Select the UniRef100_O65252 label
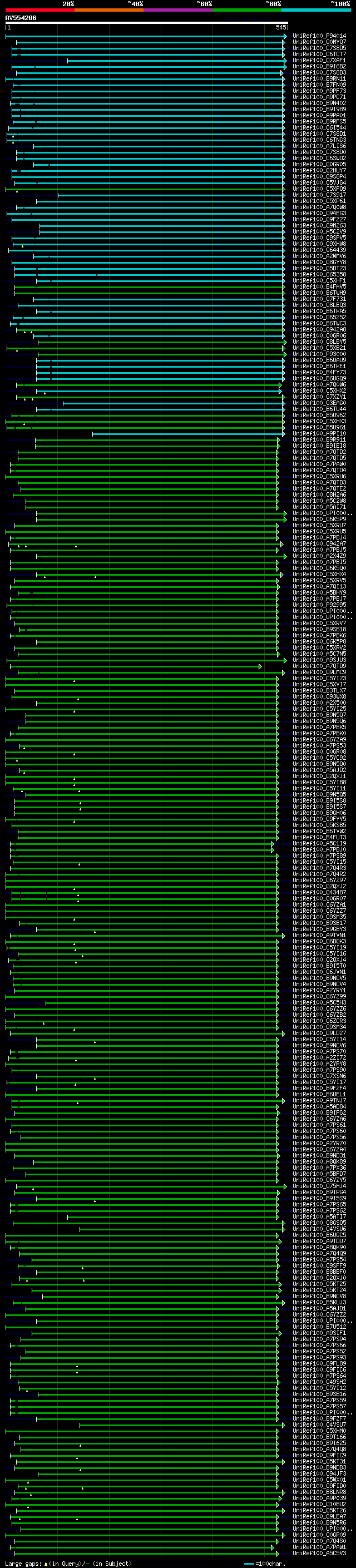Viewport: 356px width, 1568px height. click(319, 317)
